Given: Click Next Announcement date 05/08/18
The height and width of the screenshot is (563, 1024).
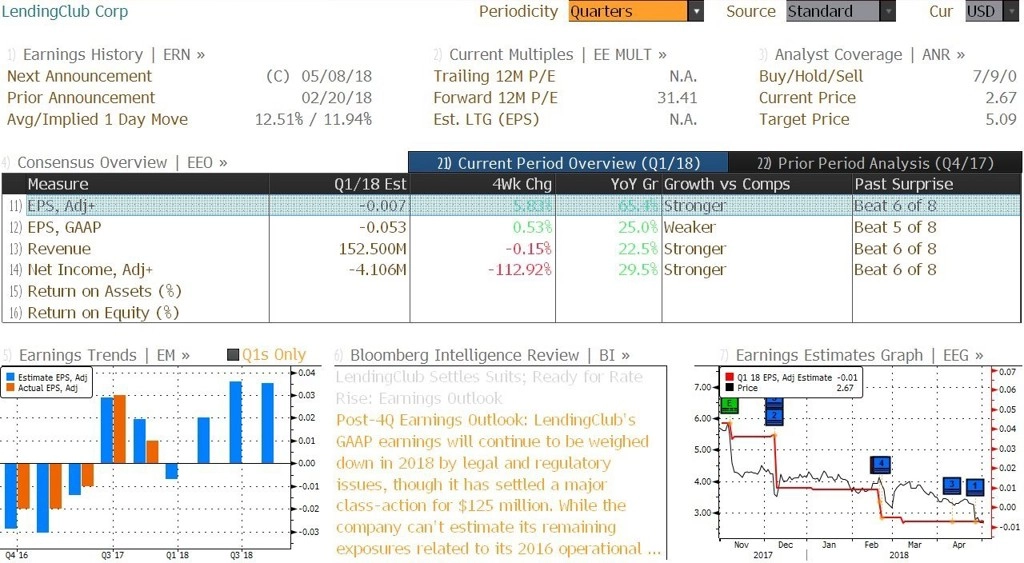Looking at the screenshot, I should pos(336,76).
